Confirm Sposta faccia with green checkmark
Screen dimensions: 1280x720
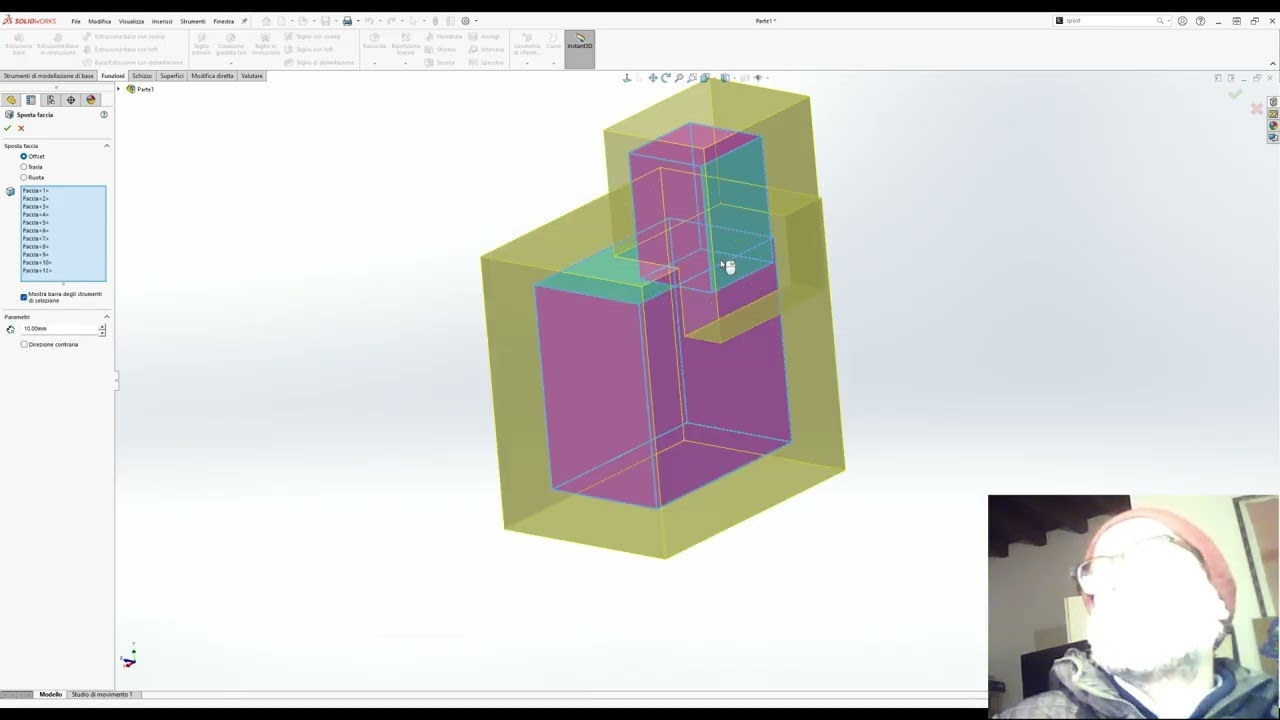pos(8,128)
